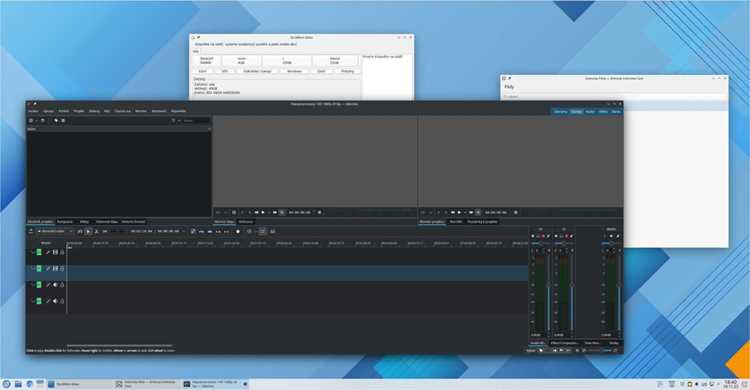The height and width of the screenshot is (390, 750).
Task: Click the funnel filter icon in project bin
Action: coord(174,121)
